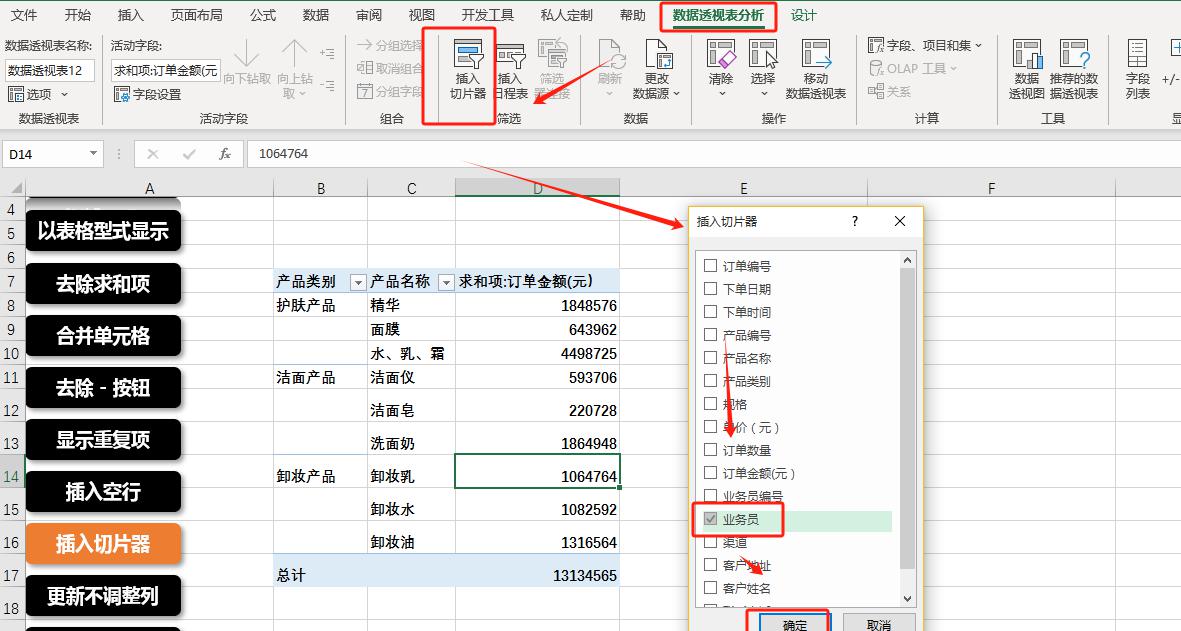Uncheck the 业务员 field checkbox
1181x631 pixels.
tap(710, 519)
